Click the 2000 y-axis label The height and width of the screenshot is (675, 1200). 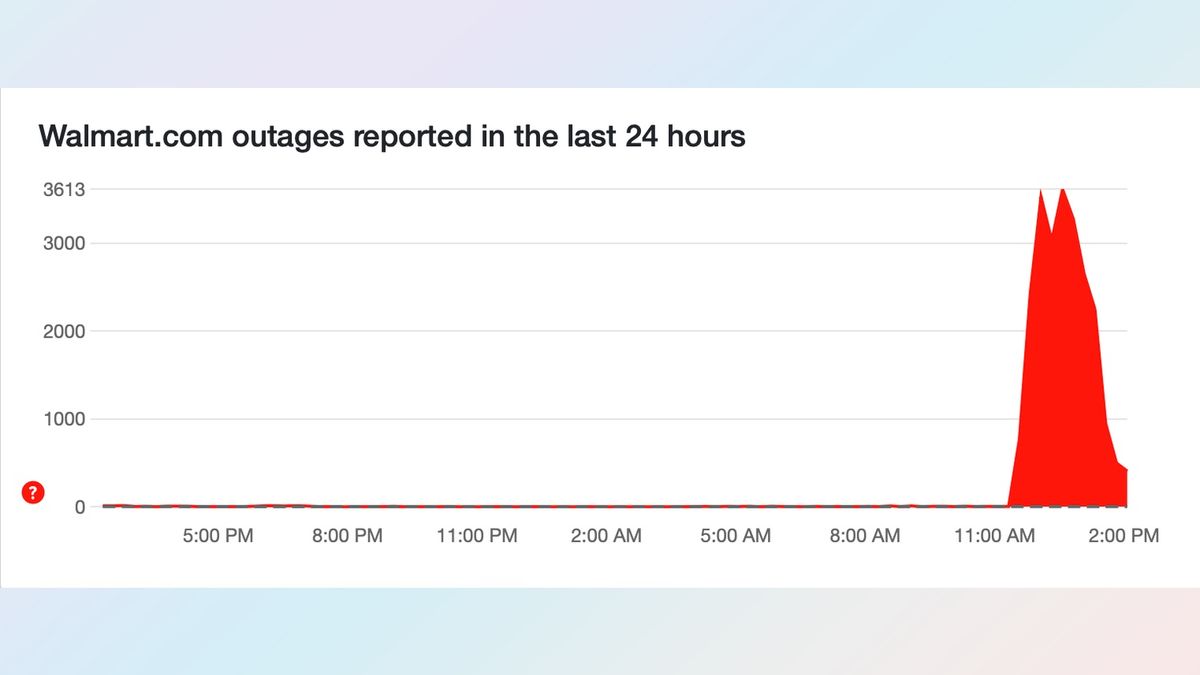tap(63, 331)
